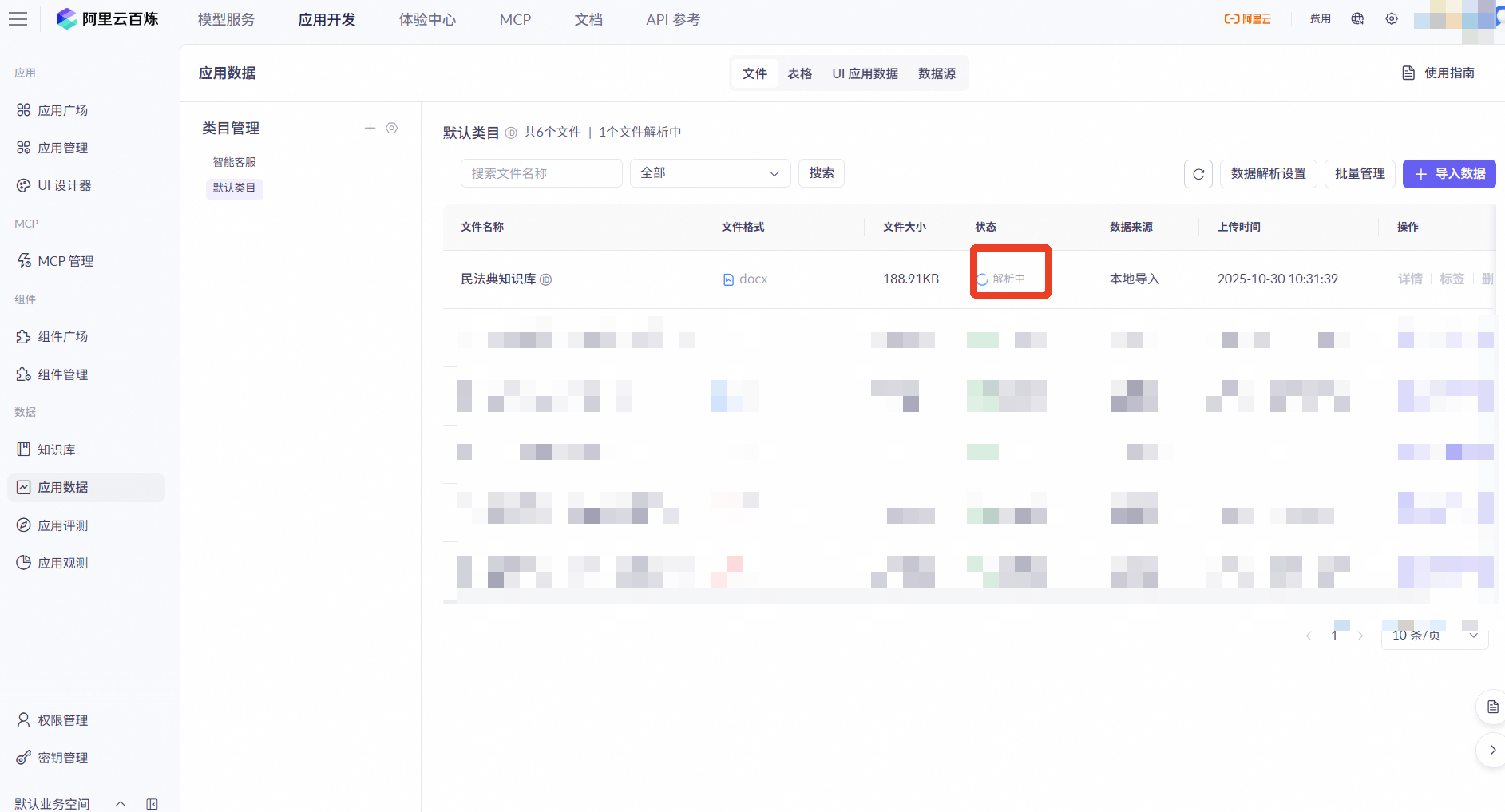Image resolution: width=1505 pixels, height=812 pixels.
Task: Go to the previous page arrow
Action: tap(1309, 636)
